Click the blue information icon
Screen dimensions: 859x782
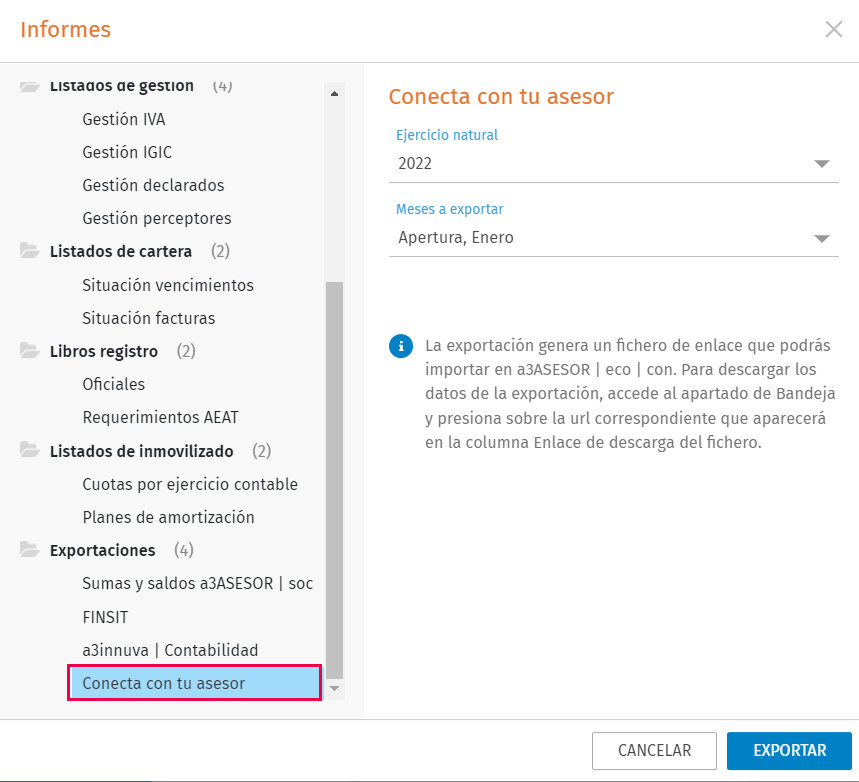point(401,346)
